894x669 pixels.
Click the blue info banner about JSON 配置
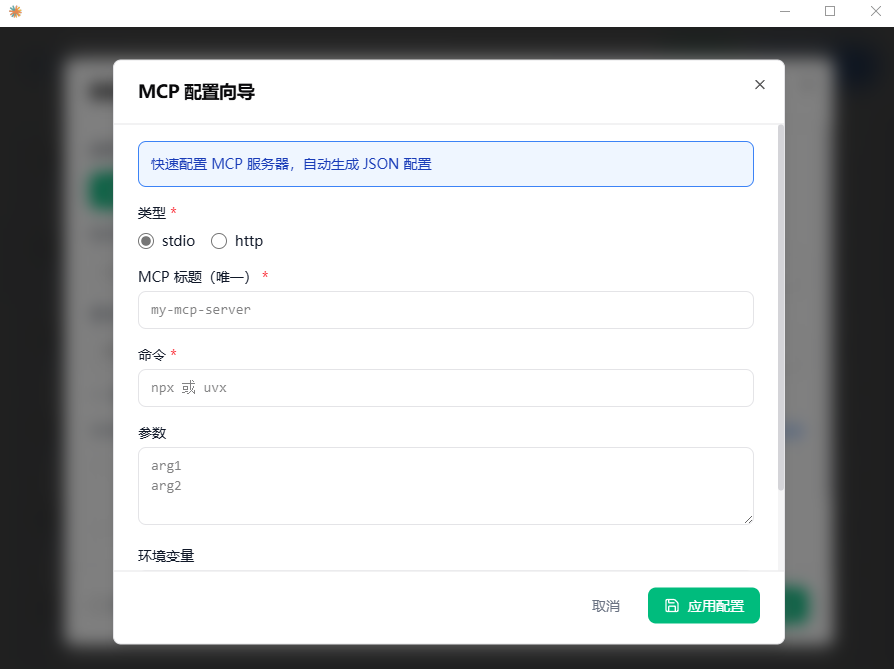(445, 164)
